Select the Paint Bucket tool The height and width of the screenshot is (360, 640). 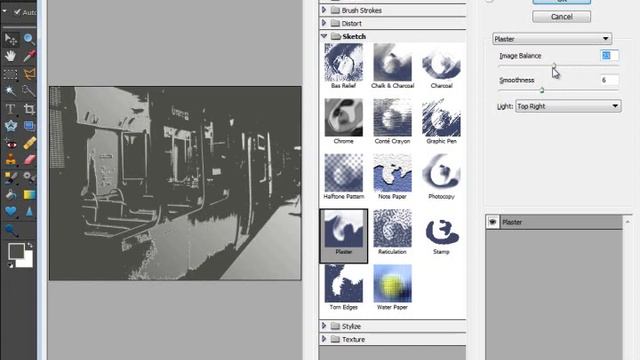11,195
